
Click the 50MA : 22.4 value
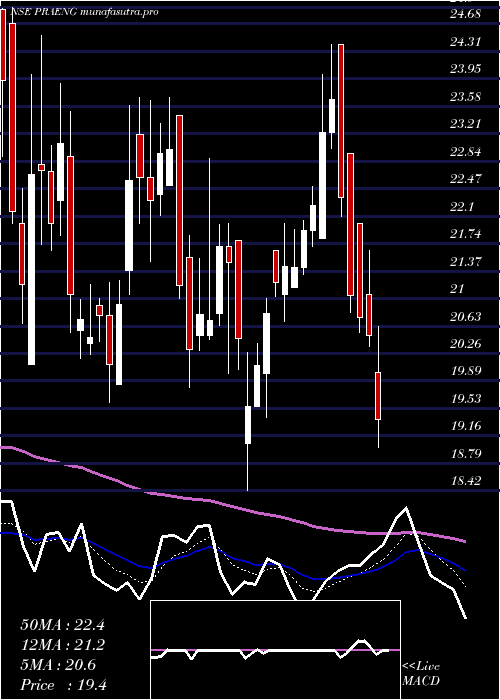(x=63, y=625)
